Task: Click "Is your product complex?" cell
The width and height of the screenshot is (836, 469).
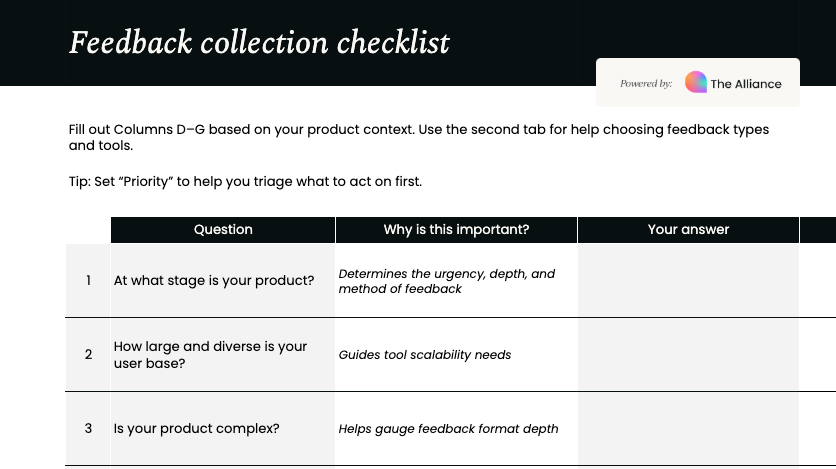Action: pyautogui.click(x=197, y=429)
